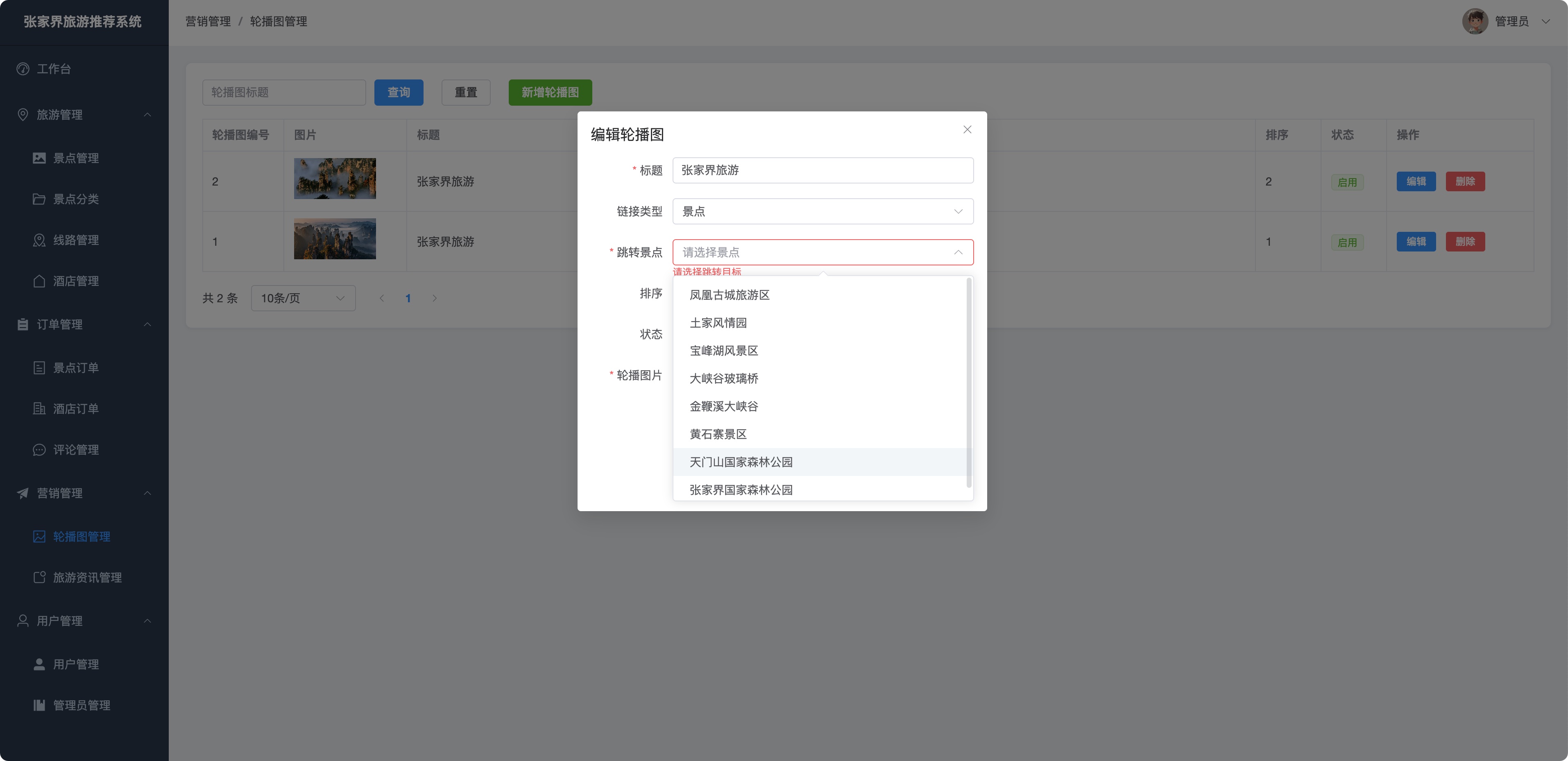Viewport: 1568px width, 761px height.
Task: Edit carousel row number 2
Action: tap(1416, 181)
